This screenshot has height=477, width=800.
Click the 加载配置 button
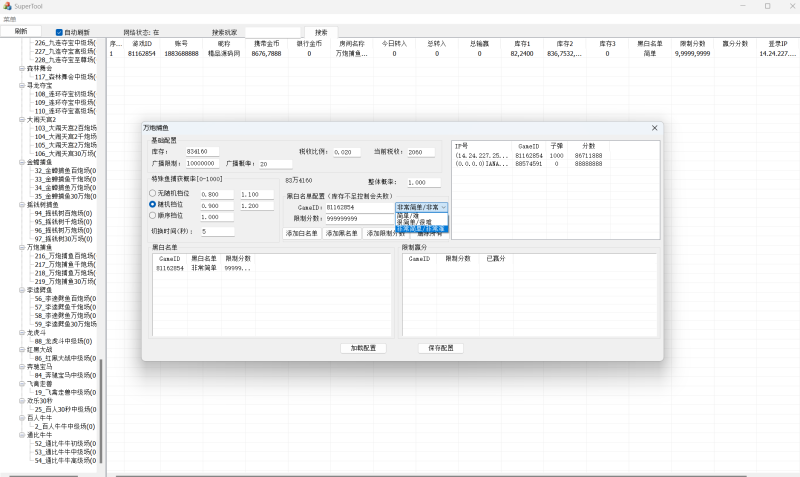362,348
